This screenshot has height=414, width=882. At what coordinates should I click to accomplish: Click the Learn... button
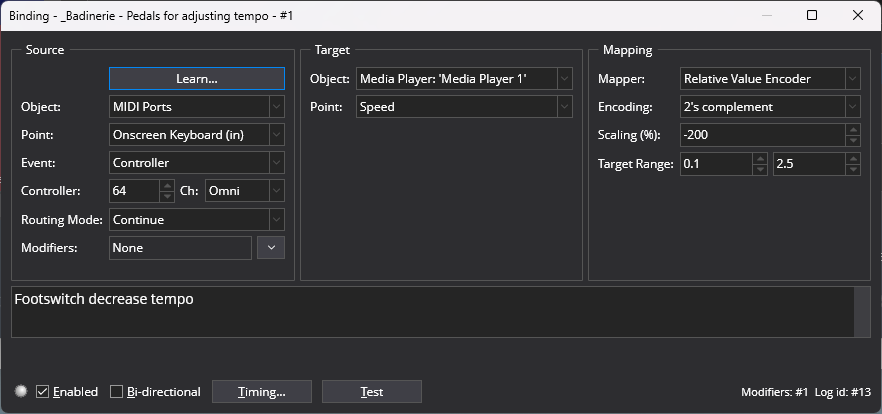coord(196,78)
